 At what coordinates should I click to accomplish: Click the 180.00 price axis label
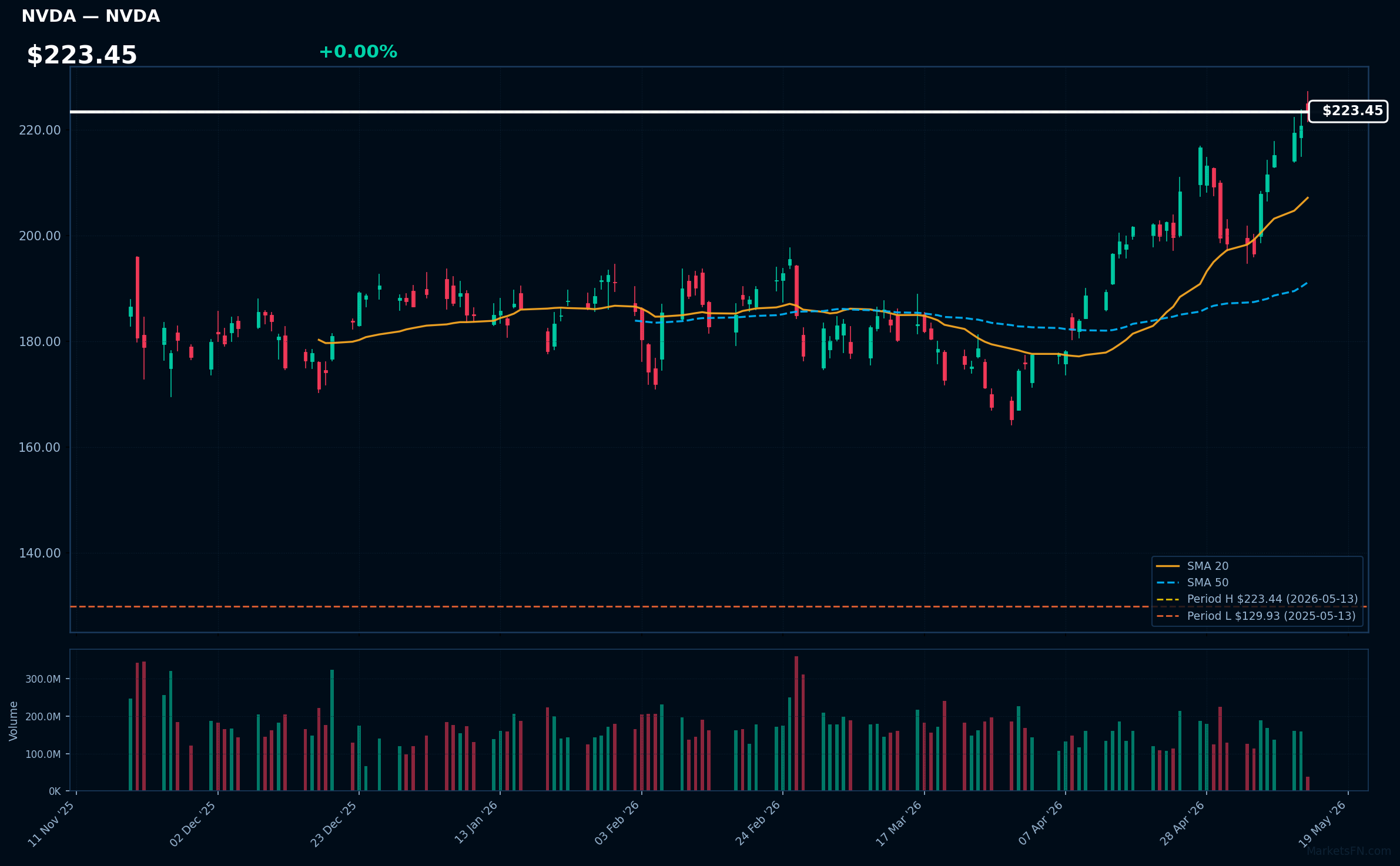40,342
